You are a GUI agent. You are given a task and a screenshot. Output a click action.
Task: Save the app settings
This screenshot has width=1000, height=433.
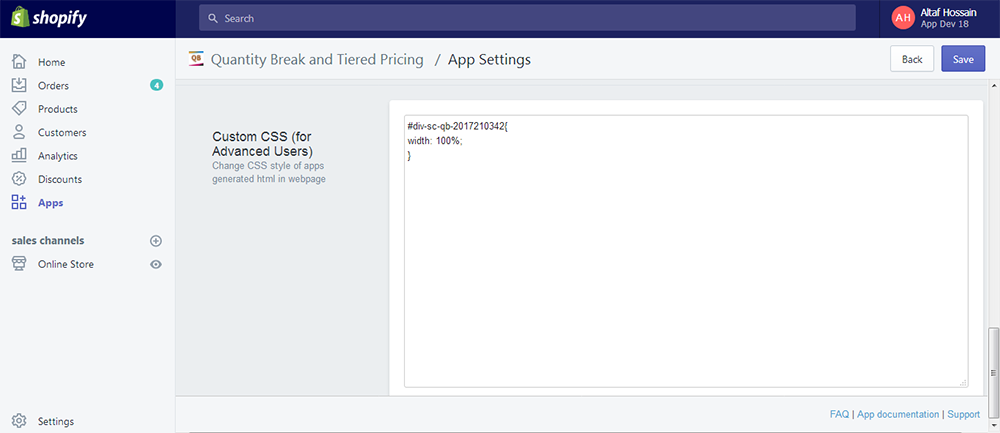(963, 59)
